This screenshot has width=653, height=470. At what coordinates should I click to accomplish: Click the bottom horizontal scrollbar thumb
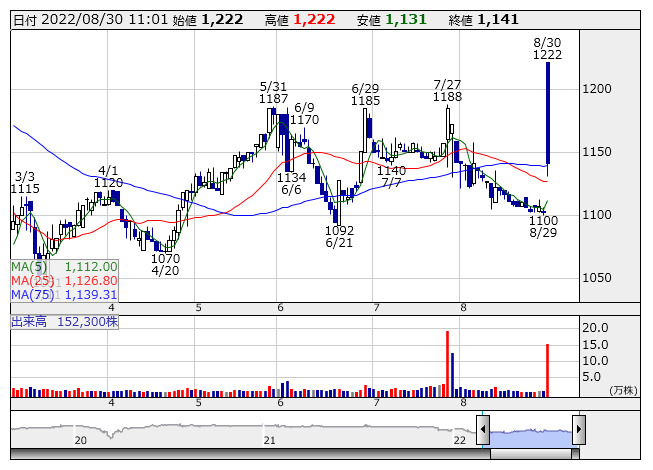tap(531, 454)
